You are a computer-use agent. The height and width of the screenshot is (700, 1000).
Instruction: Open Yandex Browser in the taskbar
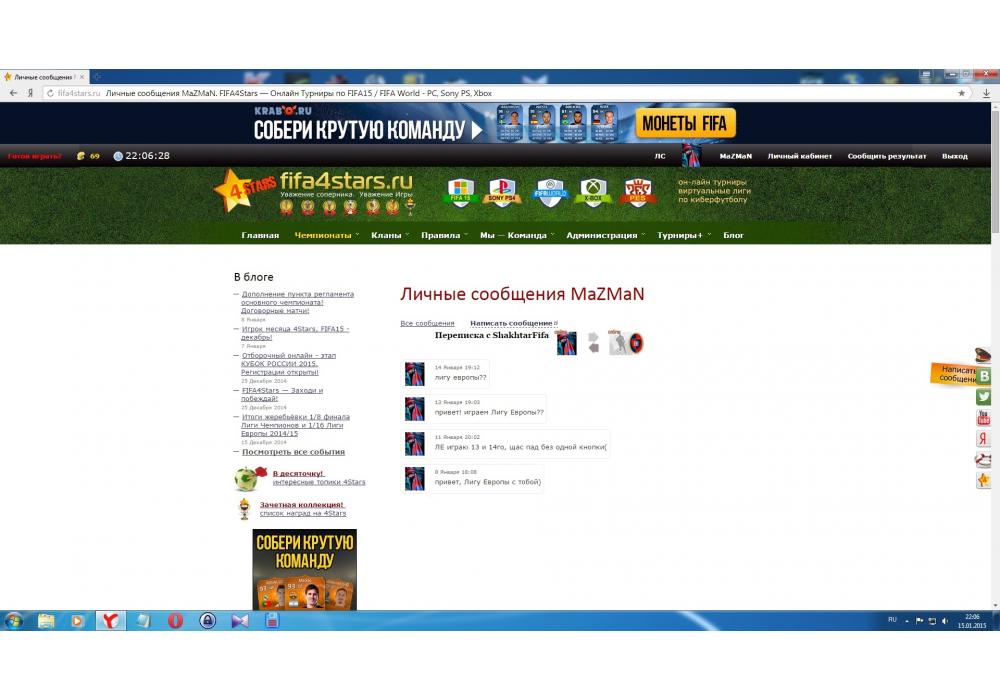[110, 620]
